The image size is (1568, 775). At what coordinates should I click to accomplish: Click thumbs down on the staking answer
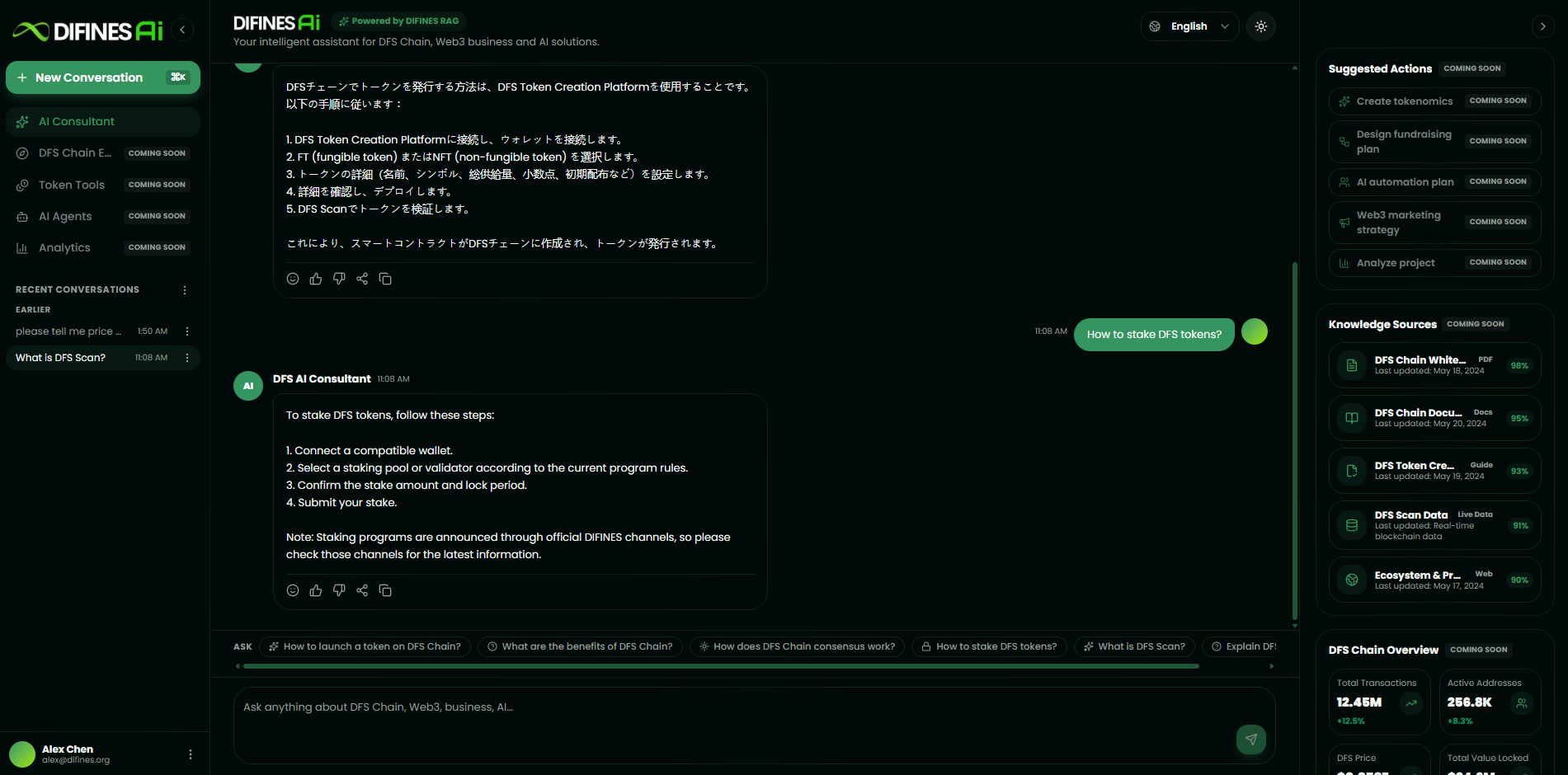tap(339, 590)
